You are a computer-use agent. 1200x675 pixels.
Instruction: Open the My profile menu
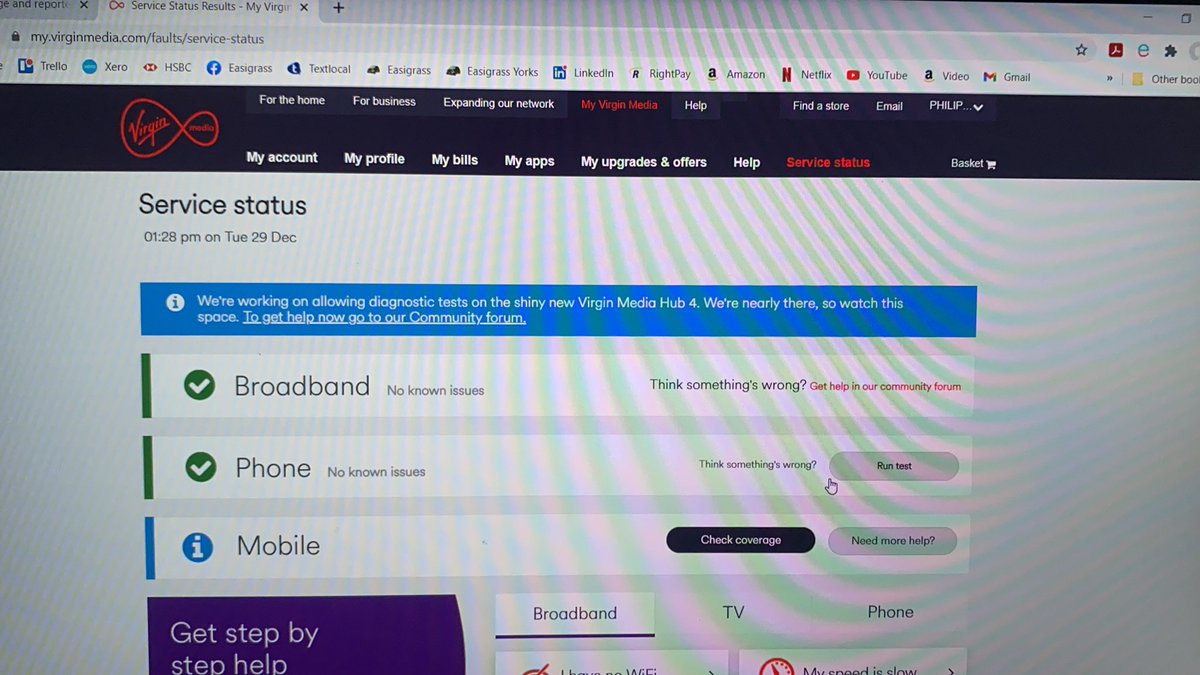[x=374, y=159]
